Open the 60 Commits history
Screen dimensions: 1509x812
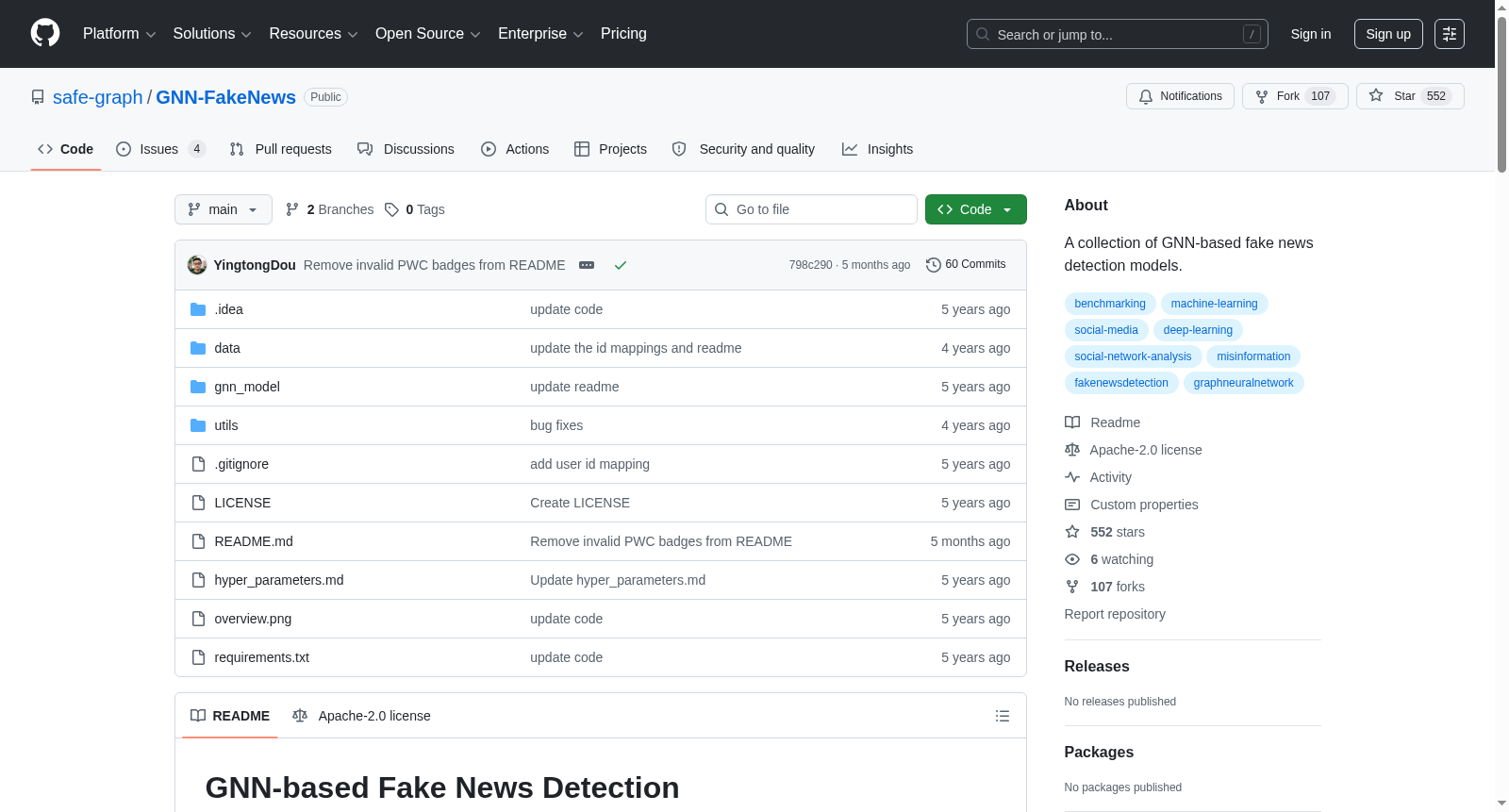pos(966,265)
